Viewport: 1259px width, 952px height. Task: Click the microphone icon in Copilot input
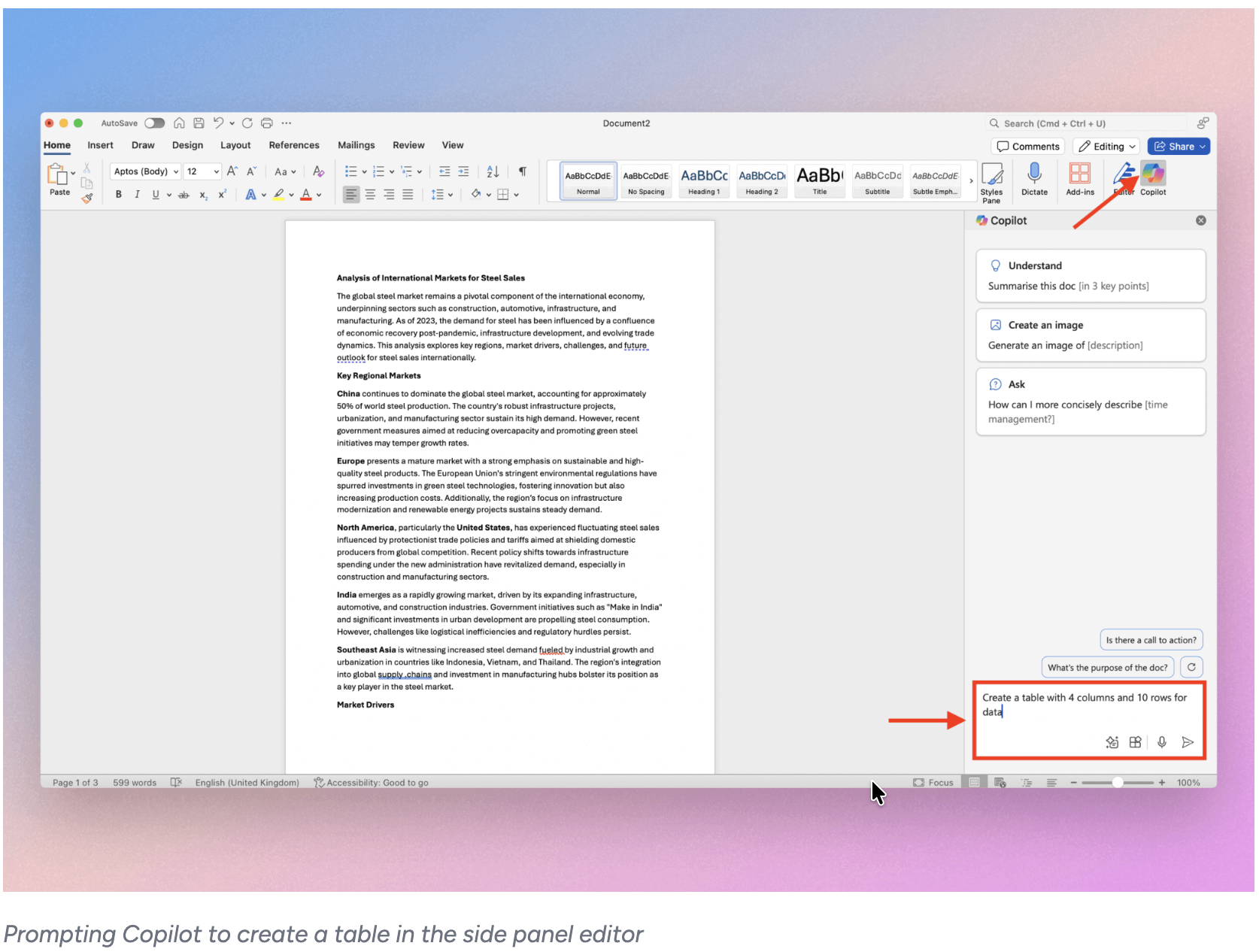1162,742
